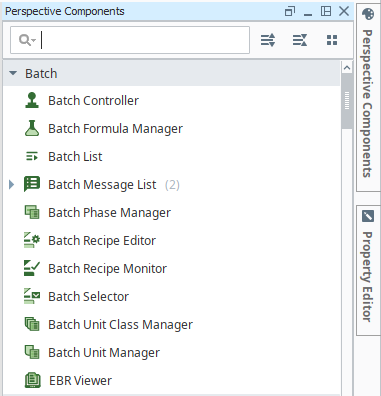Viewport: 381px width, 396px height.
Task: Collapse the Batch category
Action: [x=13, y=73]
